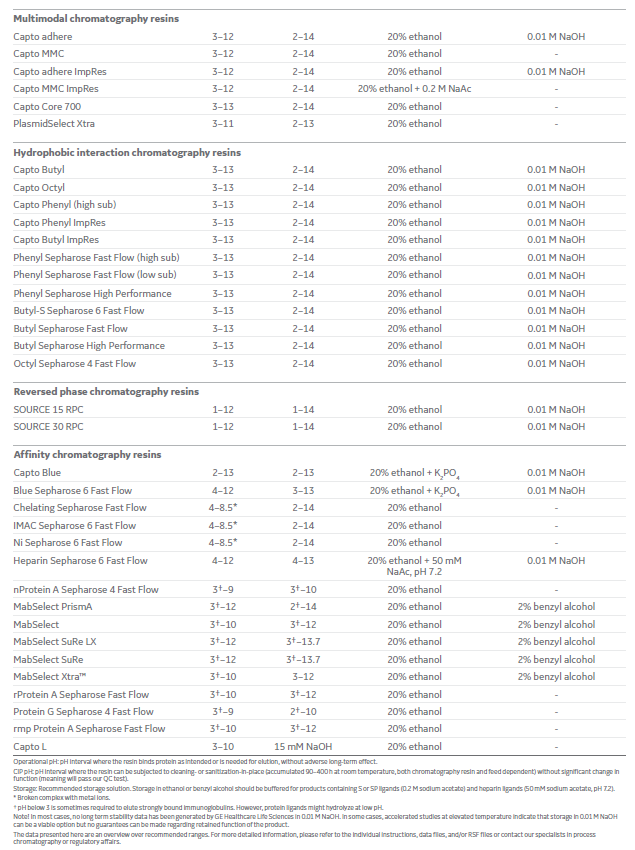635x850 pixels.
Task: Select 'Capto Butyl ImpRes' row name
Action: click(x=56, y=240)
